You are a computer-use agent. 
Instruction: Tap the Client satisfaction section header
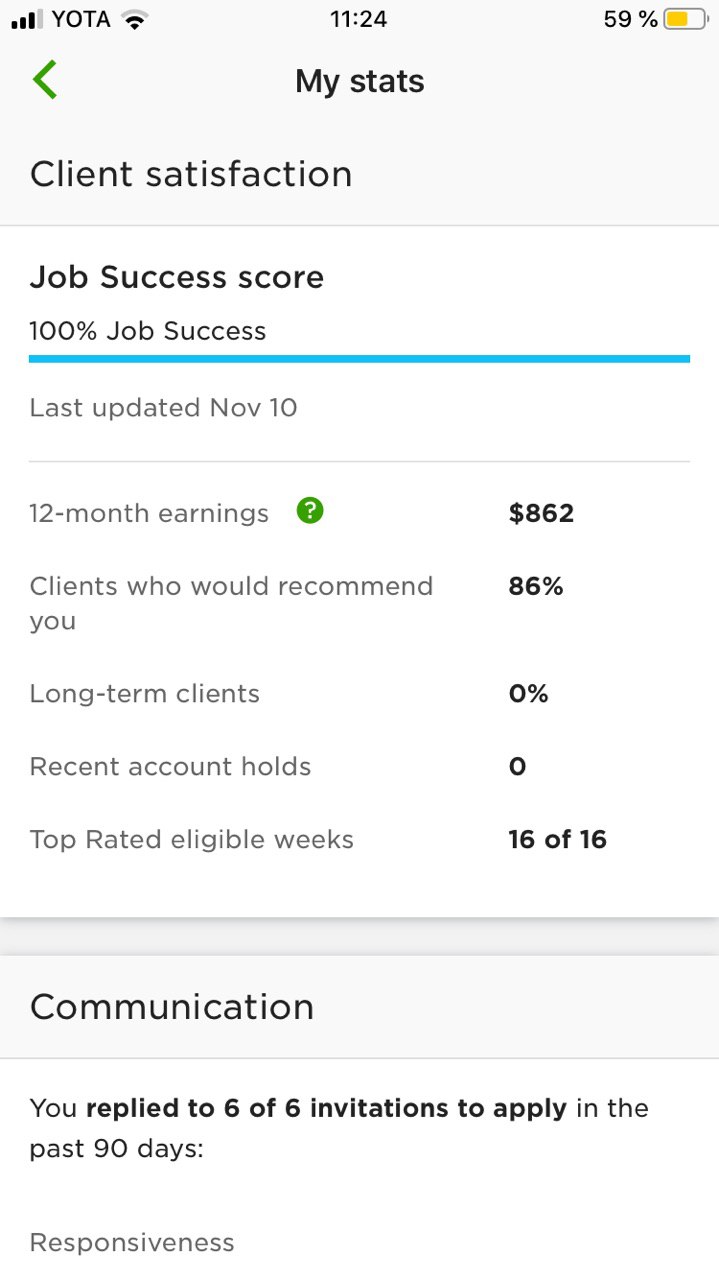tap(191, 174)
